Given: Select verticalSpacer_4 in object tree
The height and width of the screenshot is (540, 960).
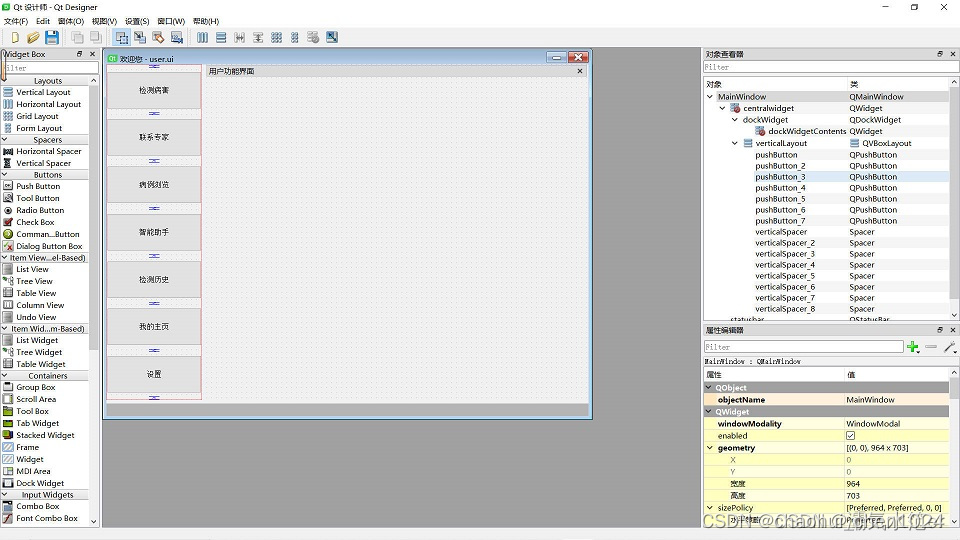Looking at the screenshot, I should [x=785, y=265].
